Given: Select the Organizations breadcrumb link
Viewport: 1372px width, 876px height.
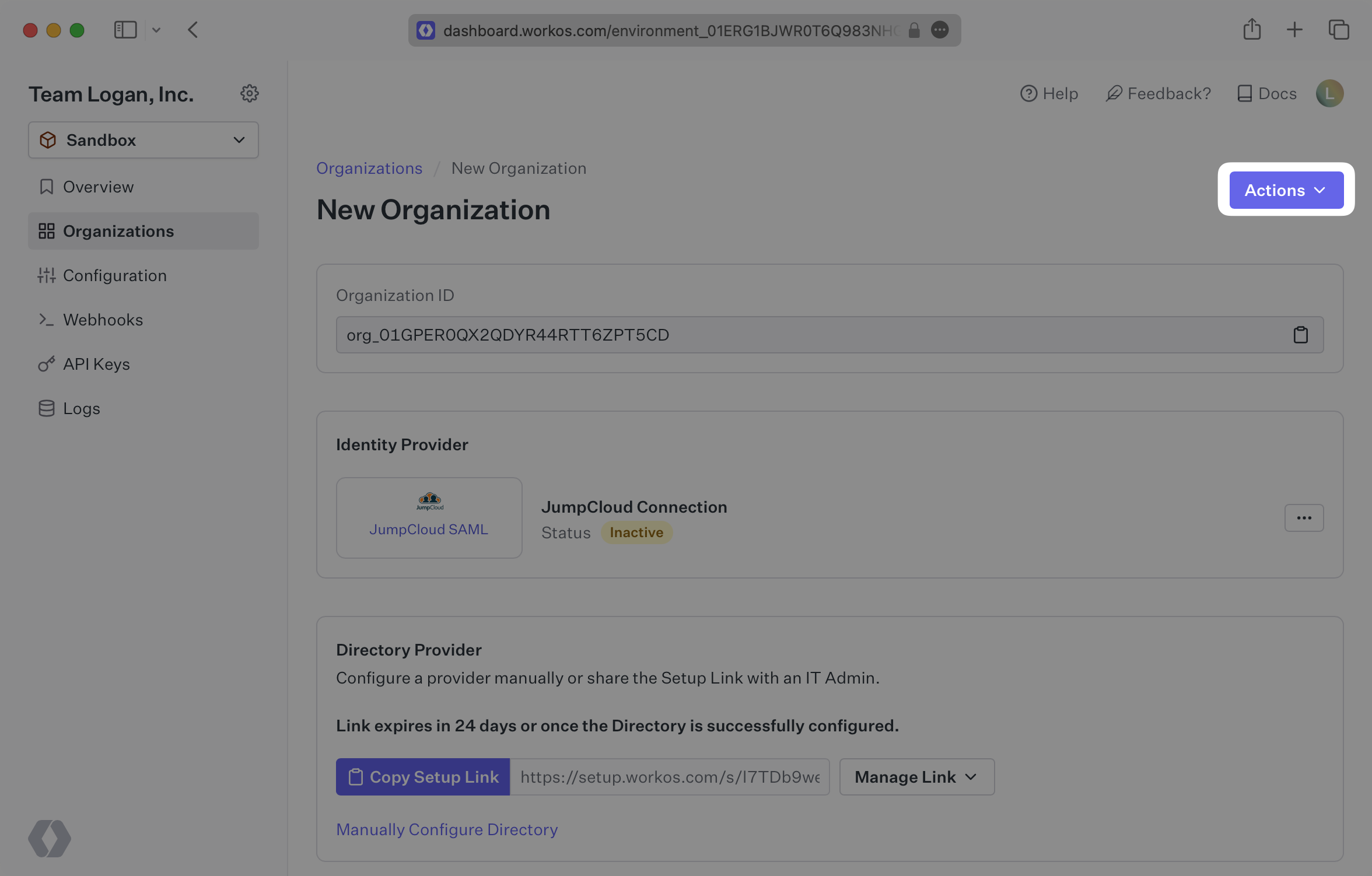Looking at the screenshot, I should [369, 168].
